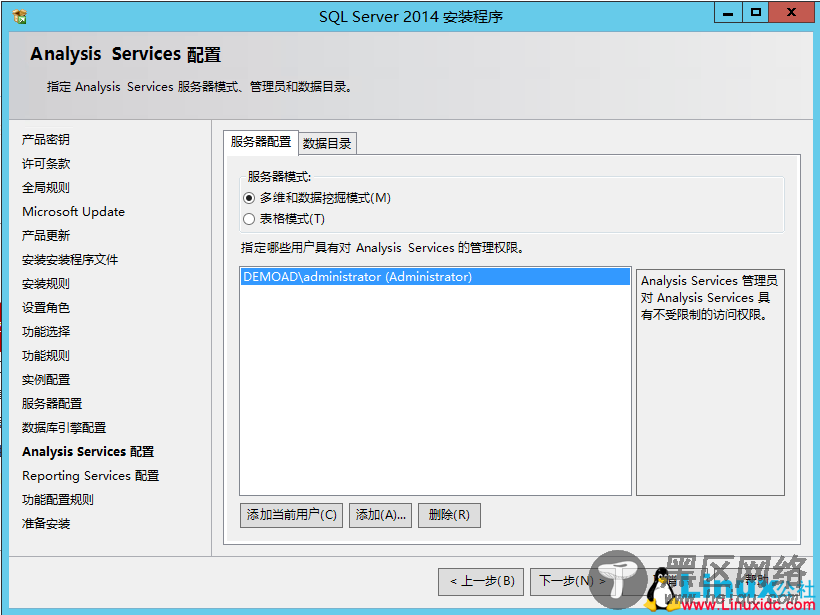
Task: Click 产品密钥 step in sidebar
Action: (45, 140)
